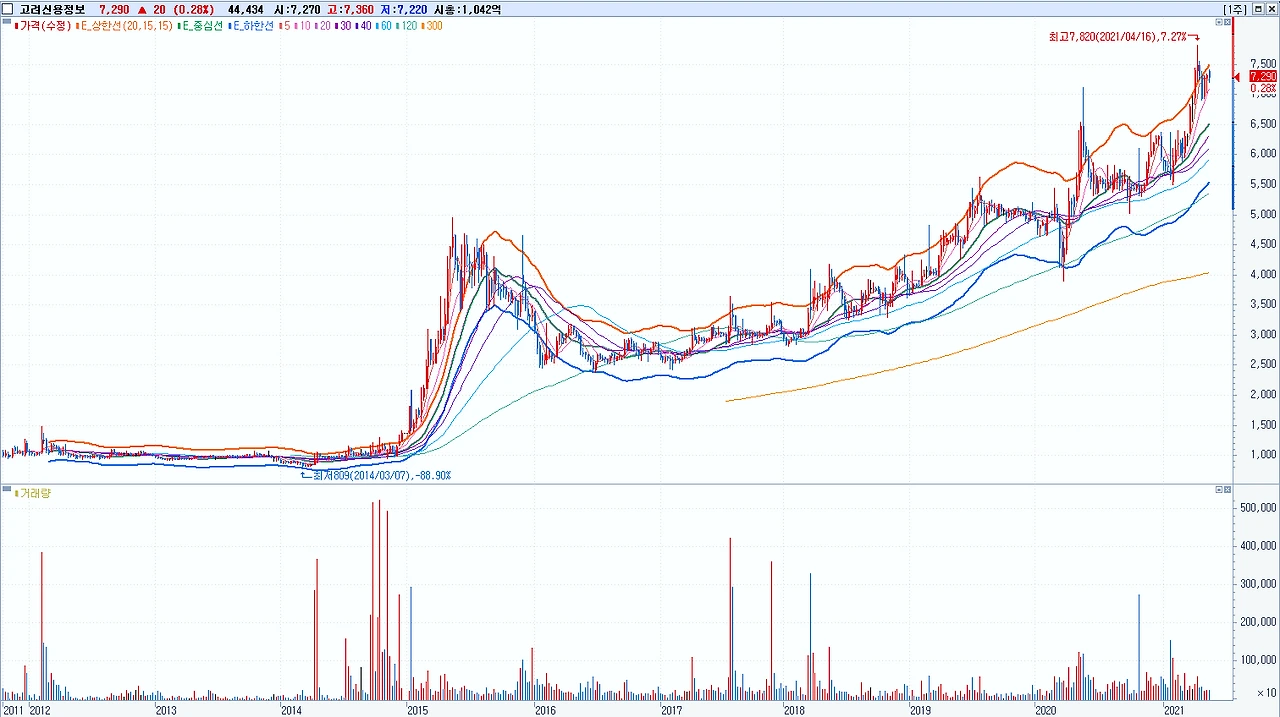
Task: Click the 2017 year label on time axis
Action: point(671,710)
